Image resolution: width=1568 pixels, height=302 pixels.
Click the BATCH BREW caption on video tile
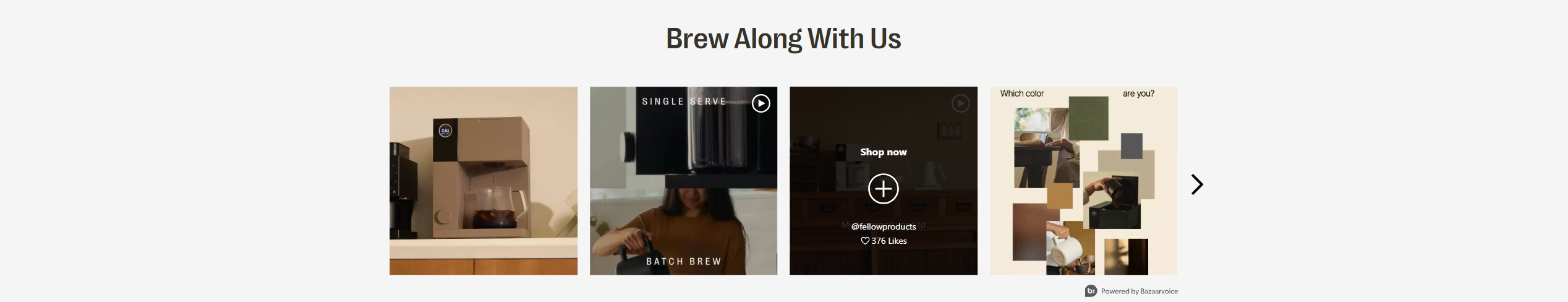click(x=684, y=261)
